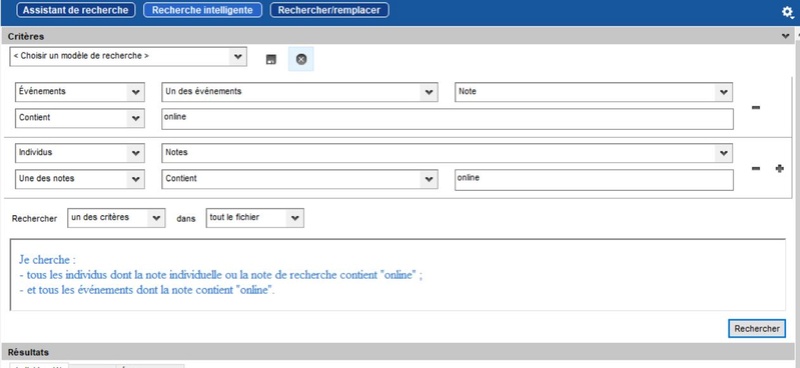This screenshot has width=800, height=368.
Task: Open the 'Un des événements' dropdown
Action: point(299,92)
